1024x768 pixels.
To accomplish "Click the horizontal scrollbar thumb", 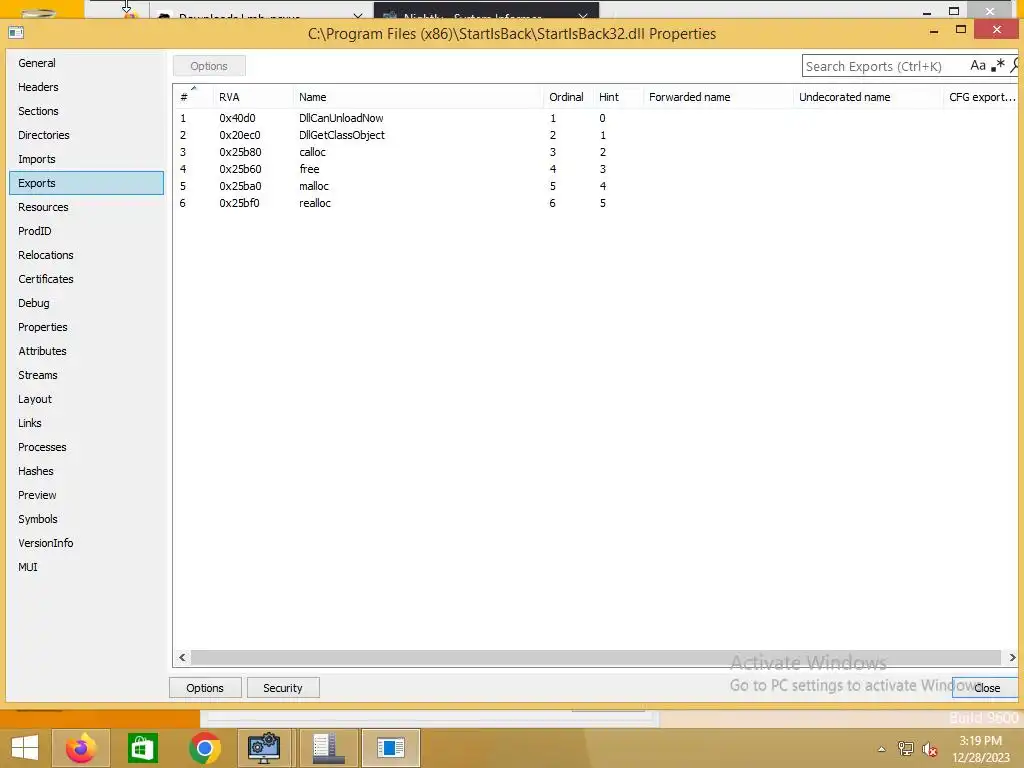I will 596,658.
